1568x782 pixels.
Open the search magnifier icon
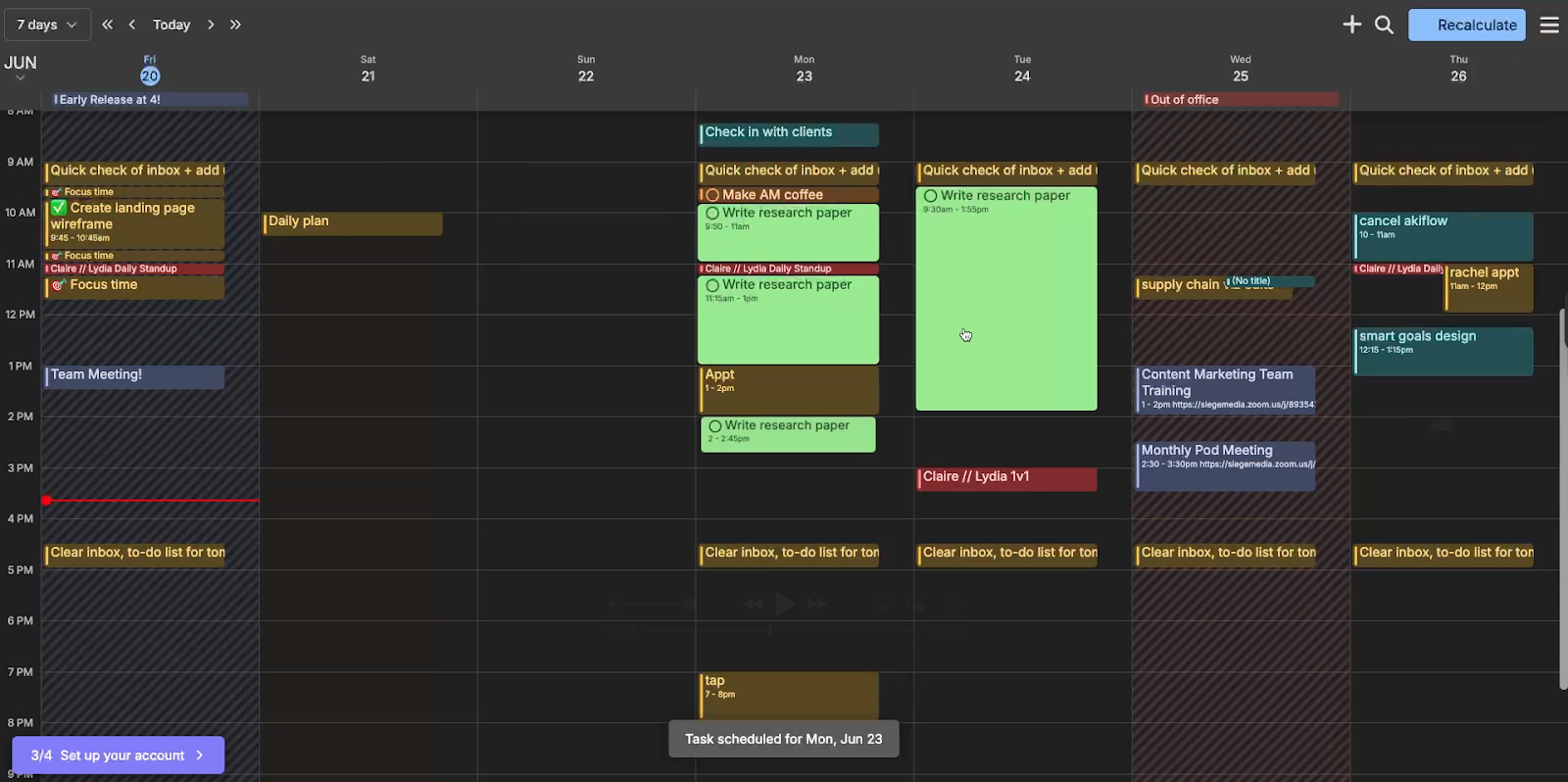click(1384, 24)
